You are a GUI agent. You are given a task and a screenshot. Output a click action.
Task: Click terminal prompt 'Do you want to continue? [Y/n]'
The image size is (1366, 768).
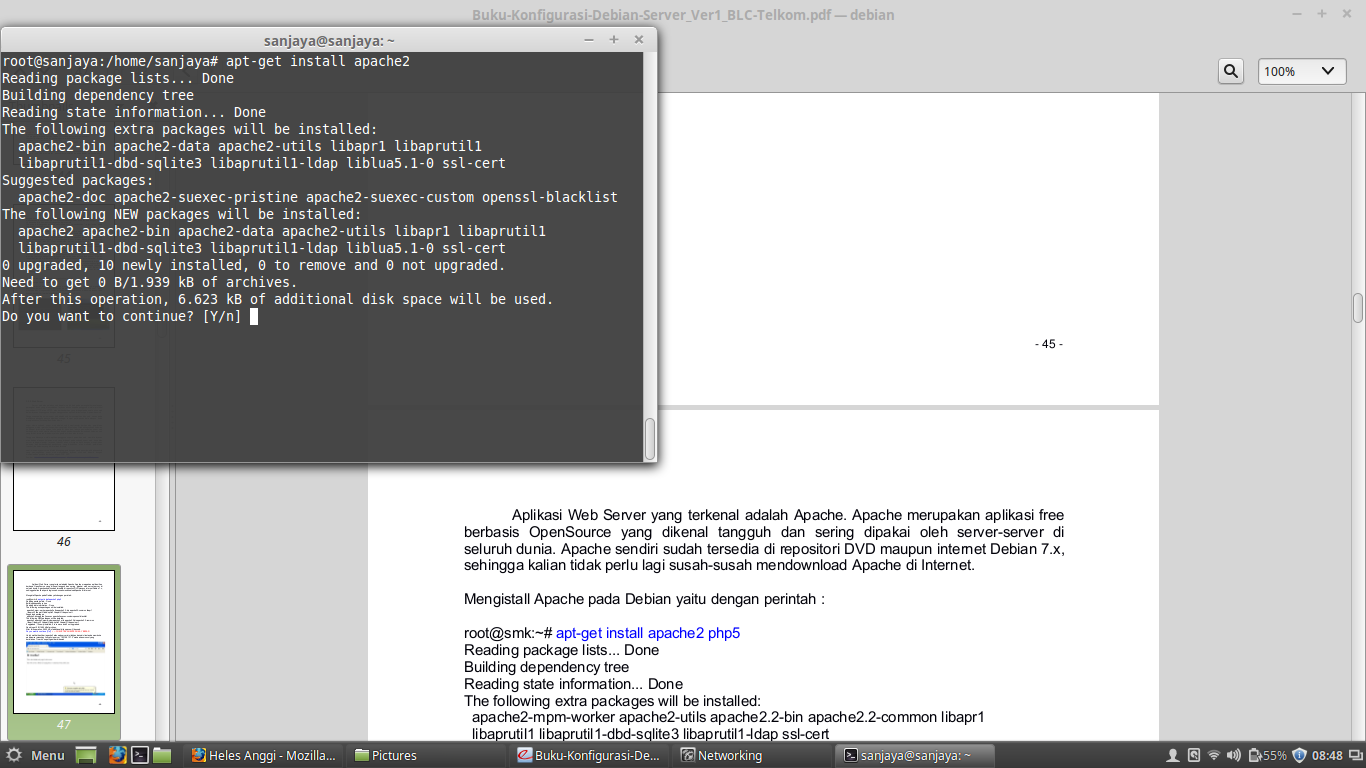pos(122,317)
